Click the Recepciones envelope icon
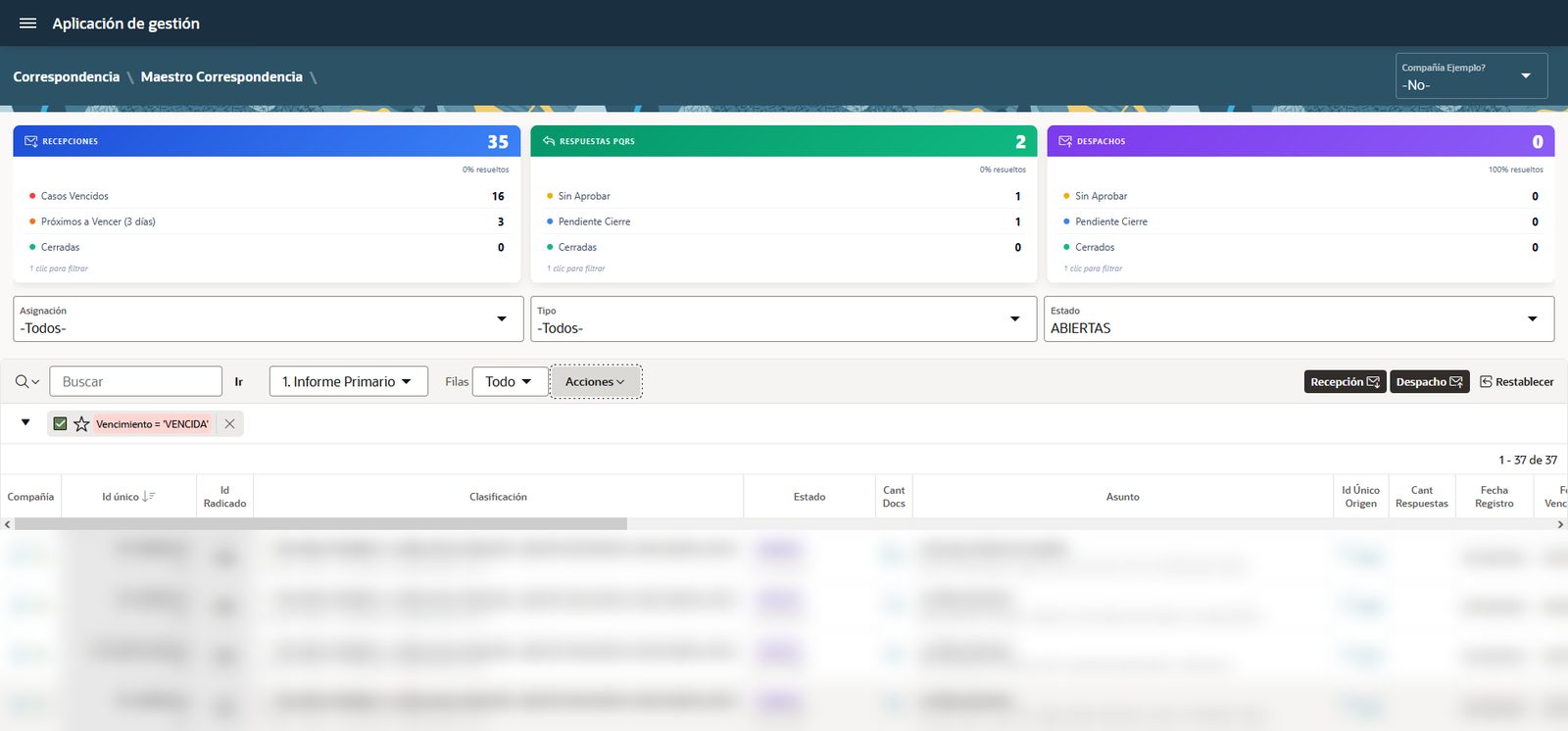 coord(30,141)
